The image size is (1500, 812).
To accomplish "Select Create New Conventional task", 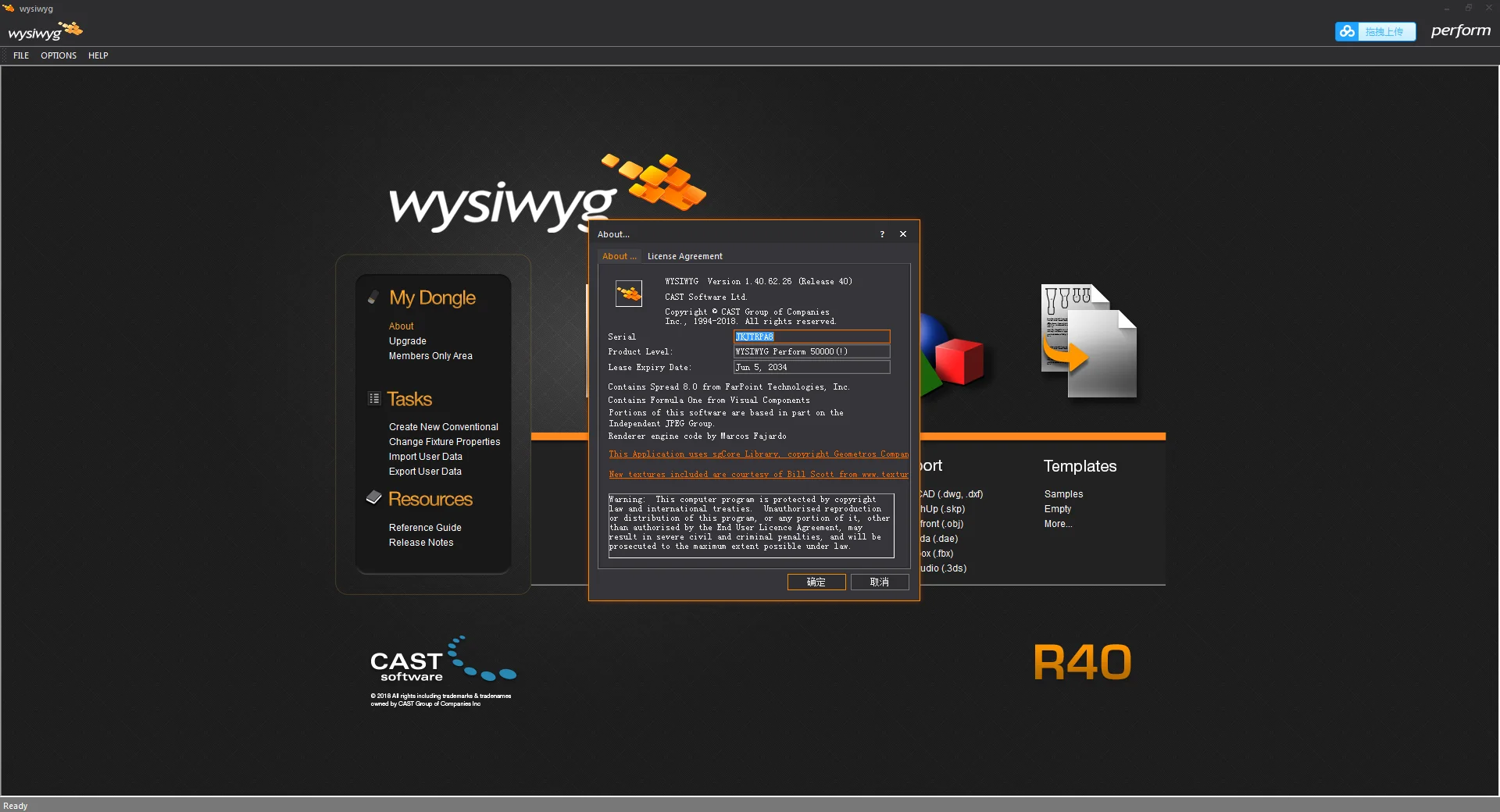I will tap(444, 427).
